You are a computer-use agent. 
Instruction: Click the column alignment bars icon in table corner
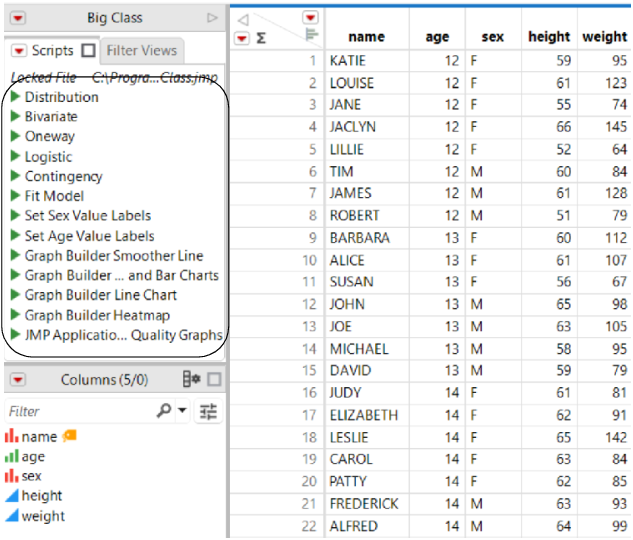tap(311, 35)
